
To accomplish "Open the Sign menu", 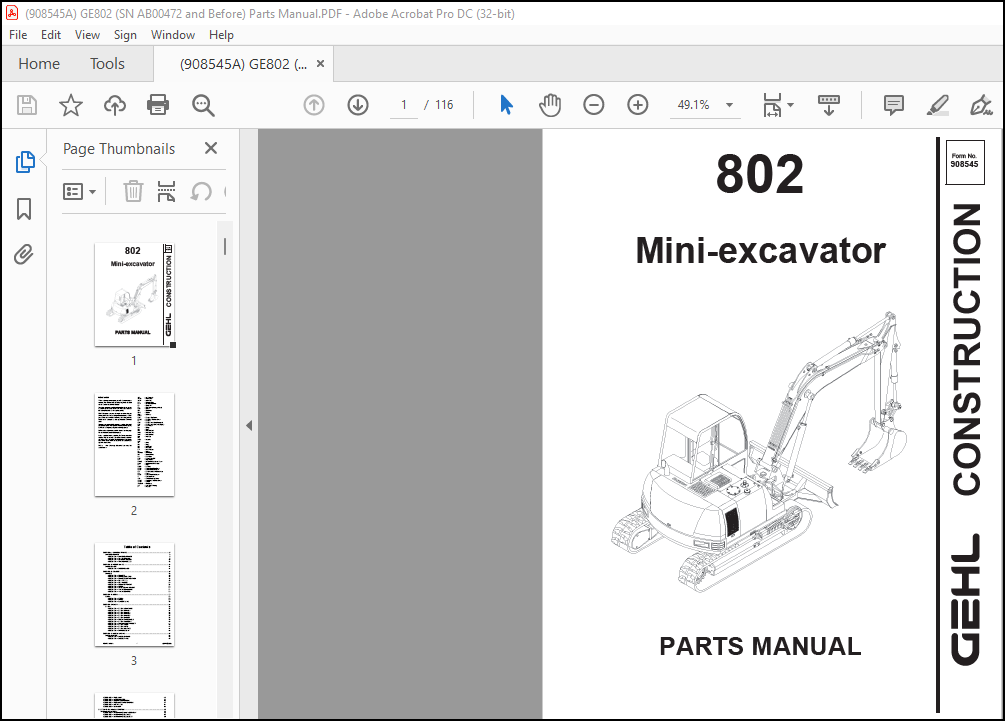I will [125, 35].
